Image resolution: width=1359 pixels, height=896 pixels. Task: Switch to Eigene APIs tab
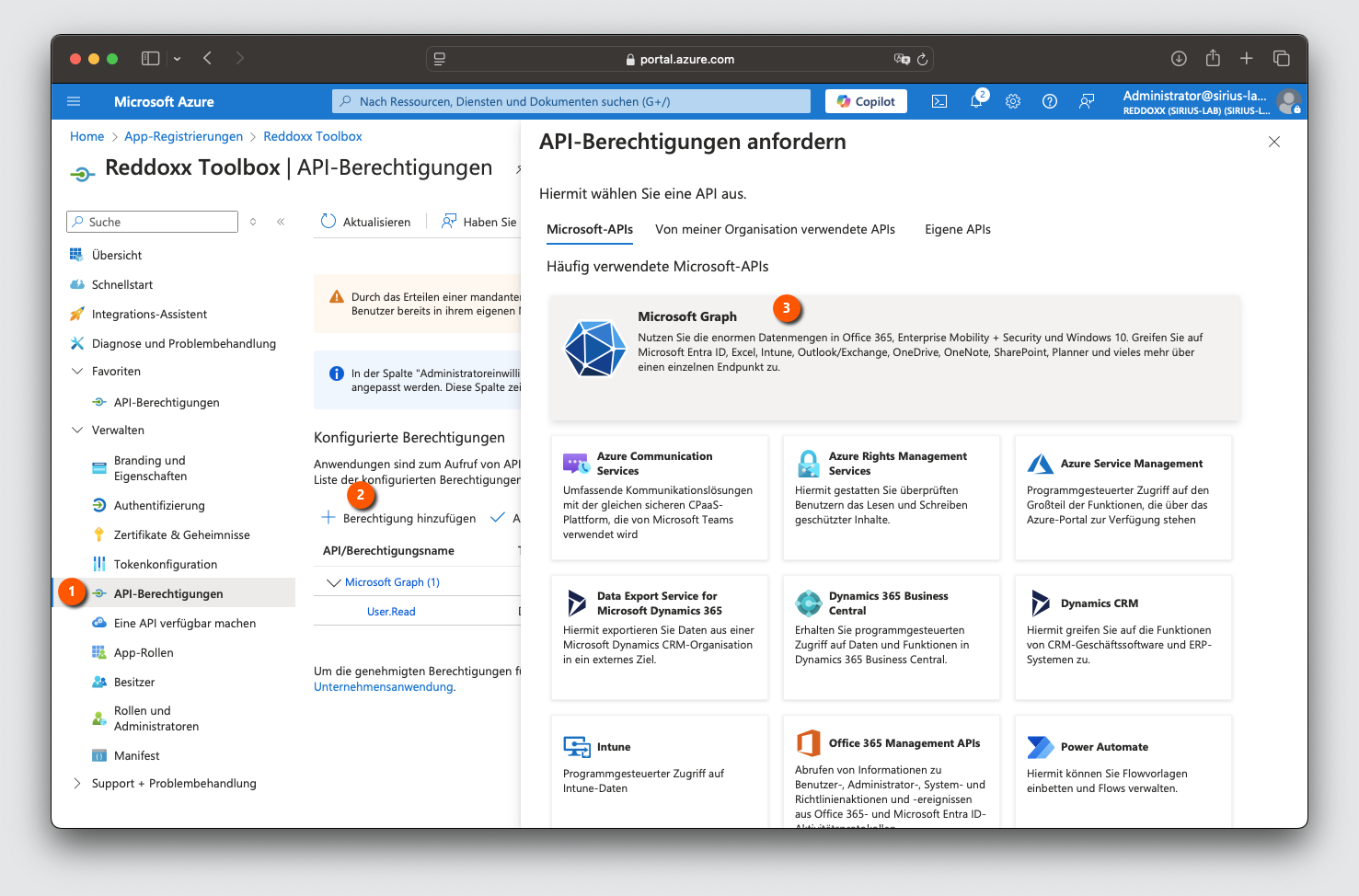(958, 229)
